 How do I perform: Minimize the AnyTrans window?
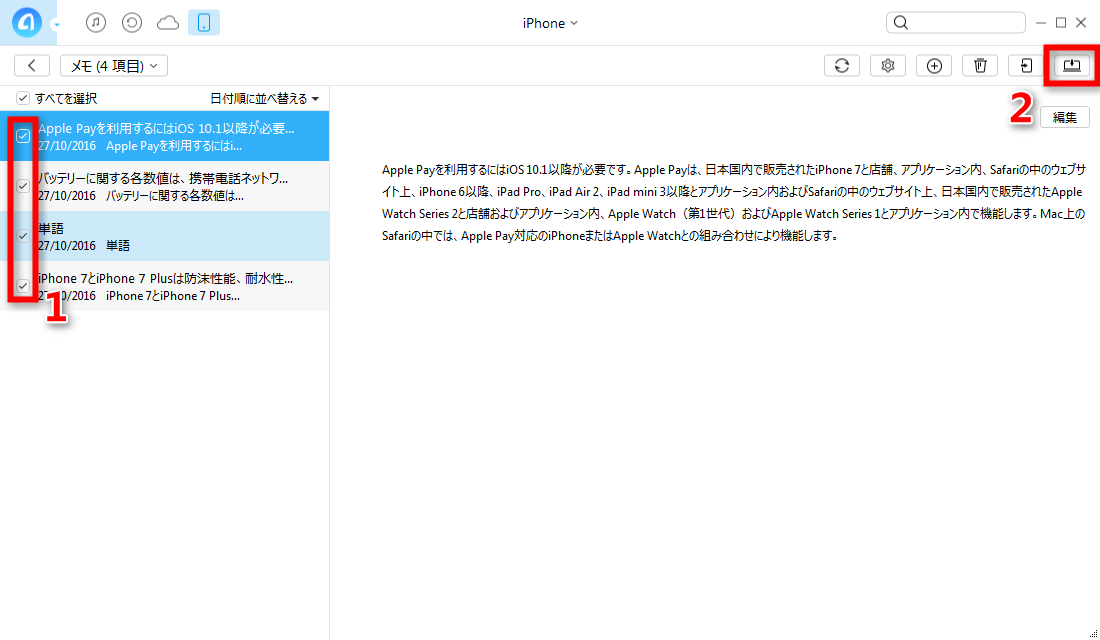(x=1041, y=23)
